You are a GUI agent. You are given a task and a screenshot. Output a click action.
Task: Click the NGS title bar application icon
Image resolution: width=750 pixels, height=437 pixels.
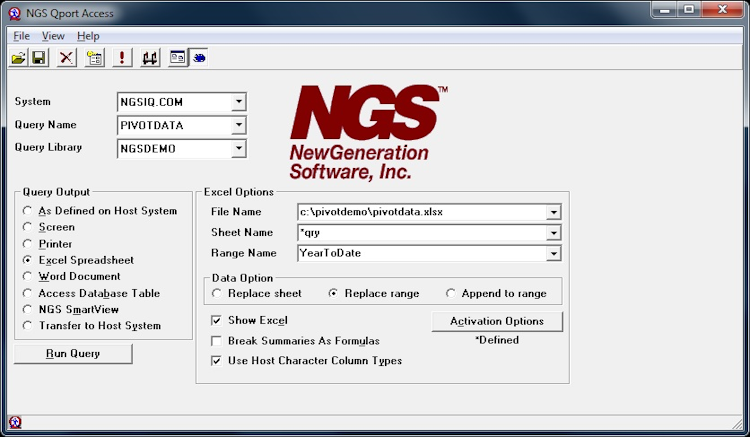[x=15, y=13]
